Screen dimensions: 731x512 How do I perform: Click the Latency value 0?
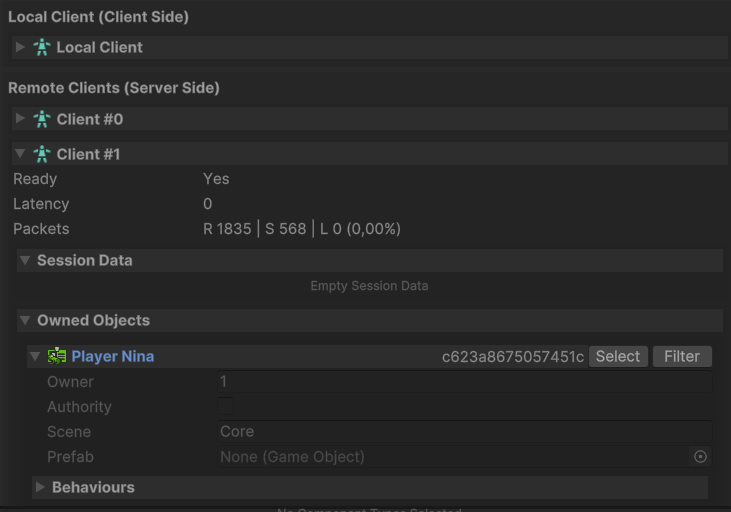click(207, 204)
